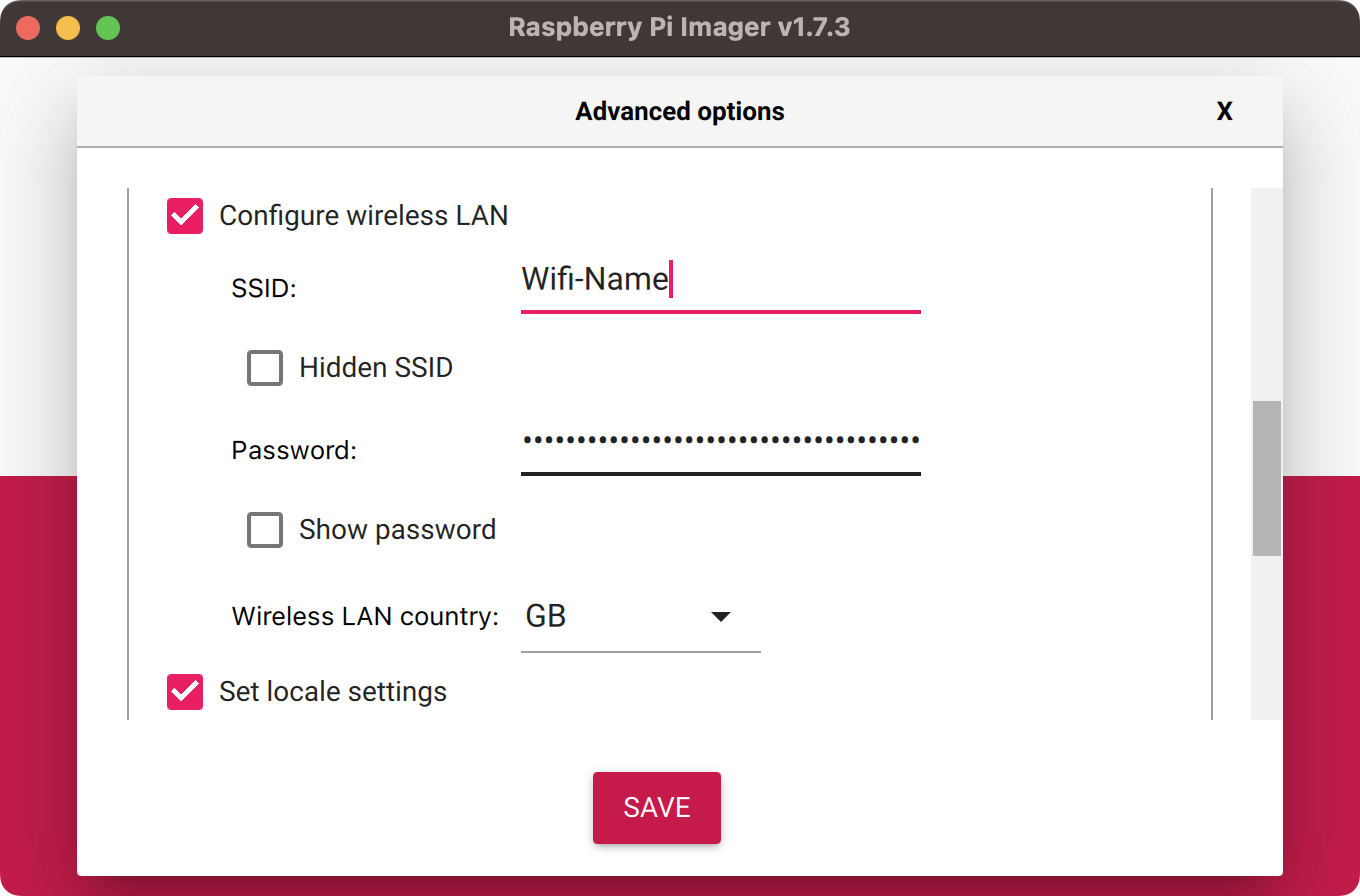Screen dimensions: 1360x896
Task: Click the Password: label text
Action: pyautogui.click(x=294, y=451)
